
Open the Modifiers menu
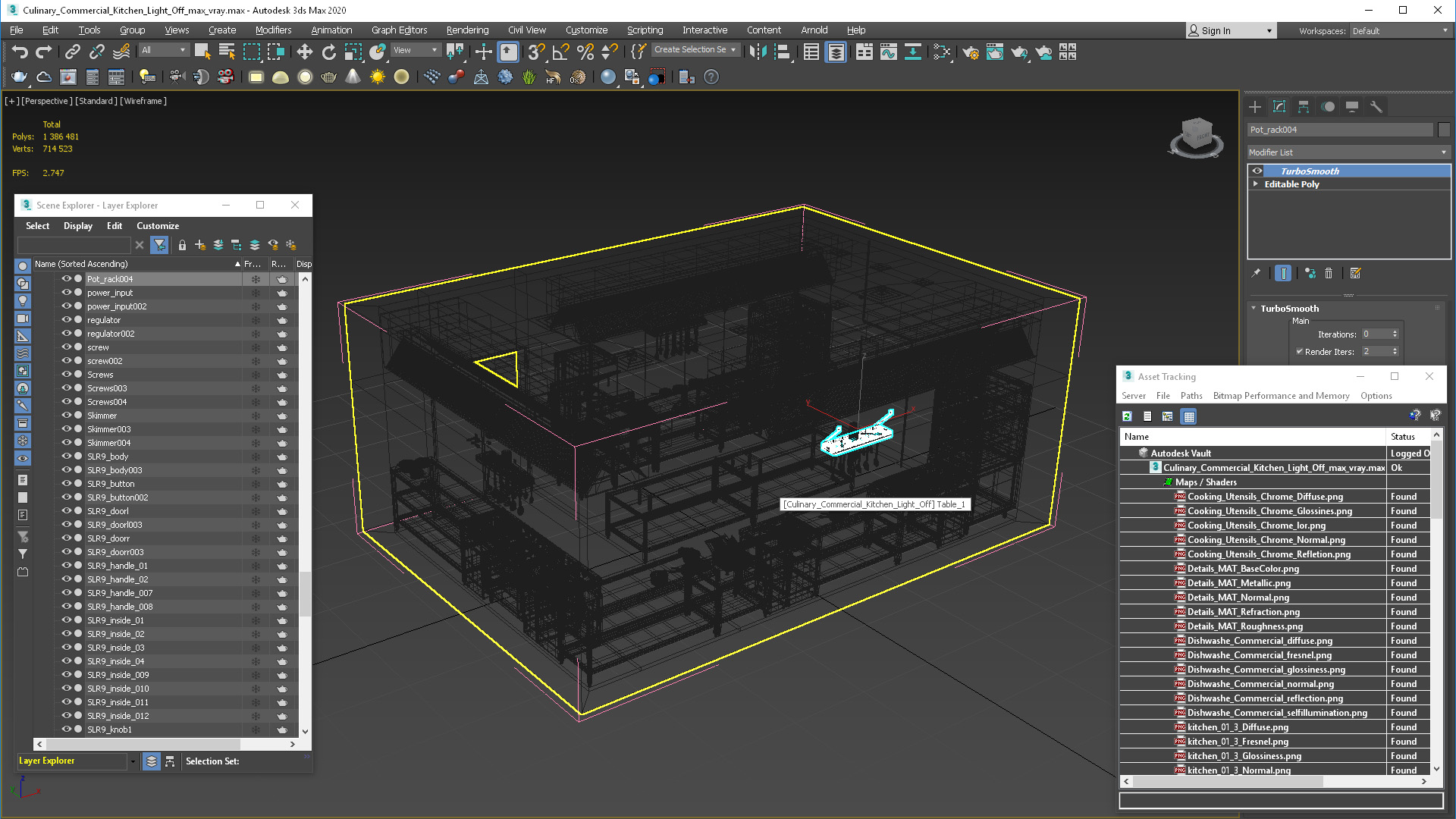coord(273,30)
